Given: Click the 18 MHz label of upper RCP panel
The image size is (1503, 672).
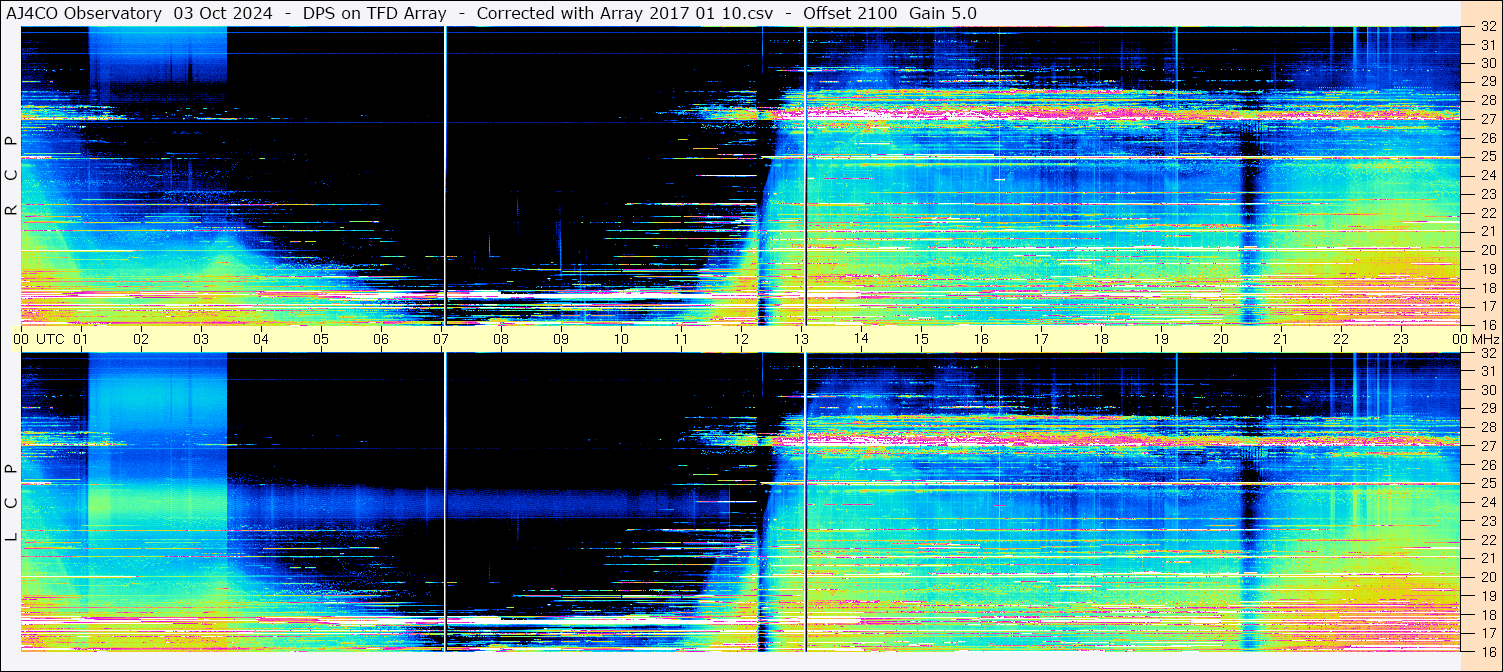Looking at the screenshot, I should (x=1487, y=287).
